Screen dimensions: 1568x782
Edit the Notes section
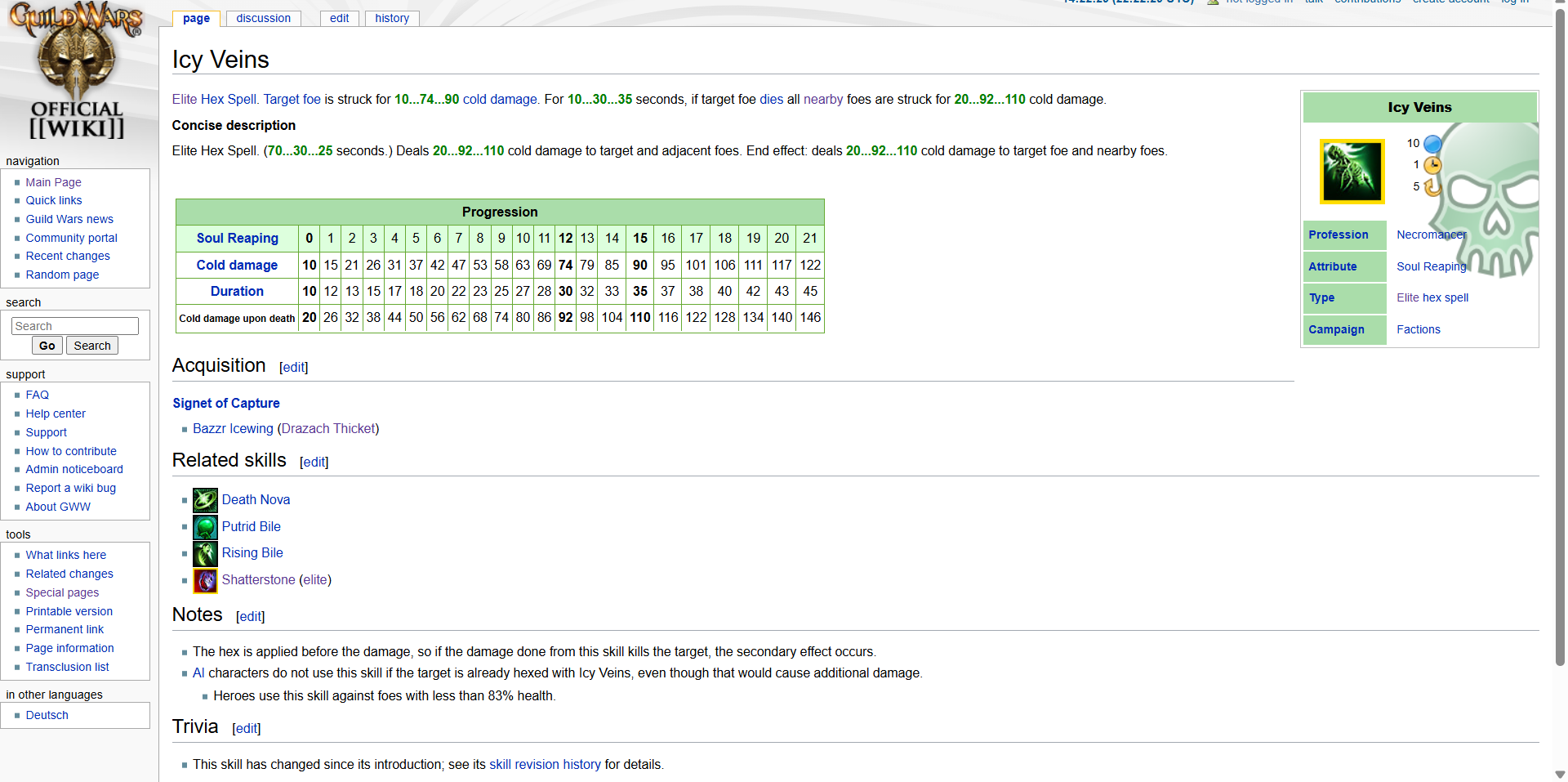pyautogui.click(x=251, y=617)
